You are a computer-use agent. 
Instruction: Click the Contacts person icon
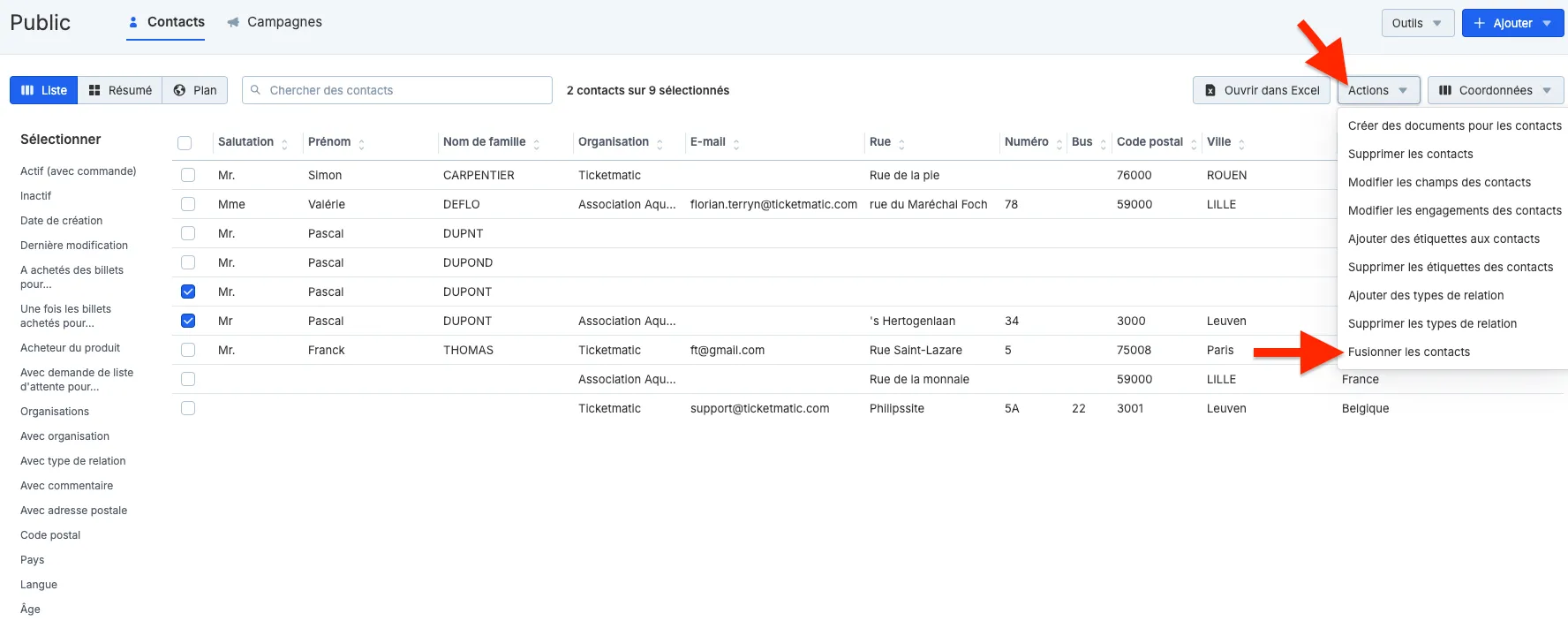point(133,22)
